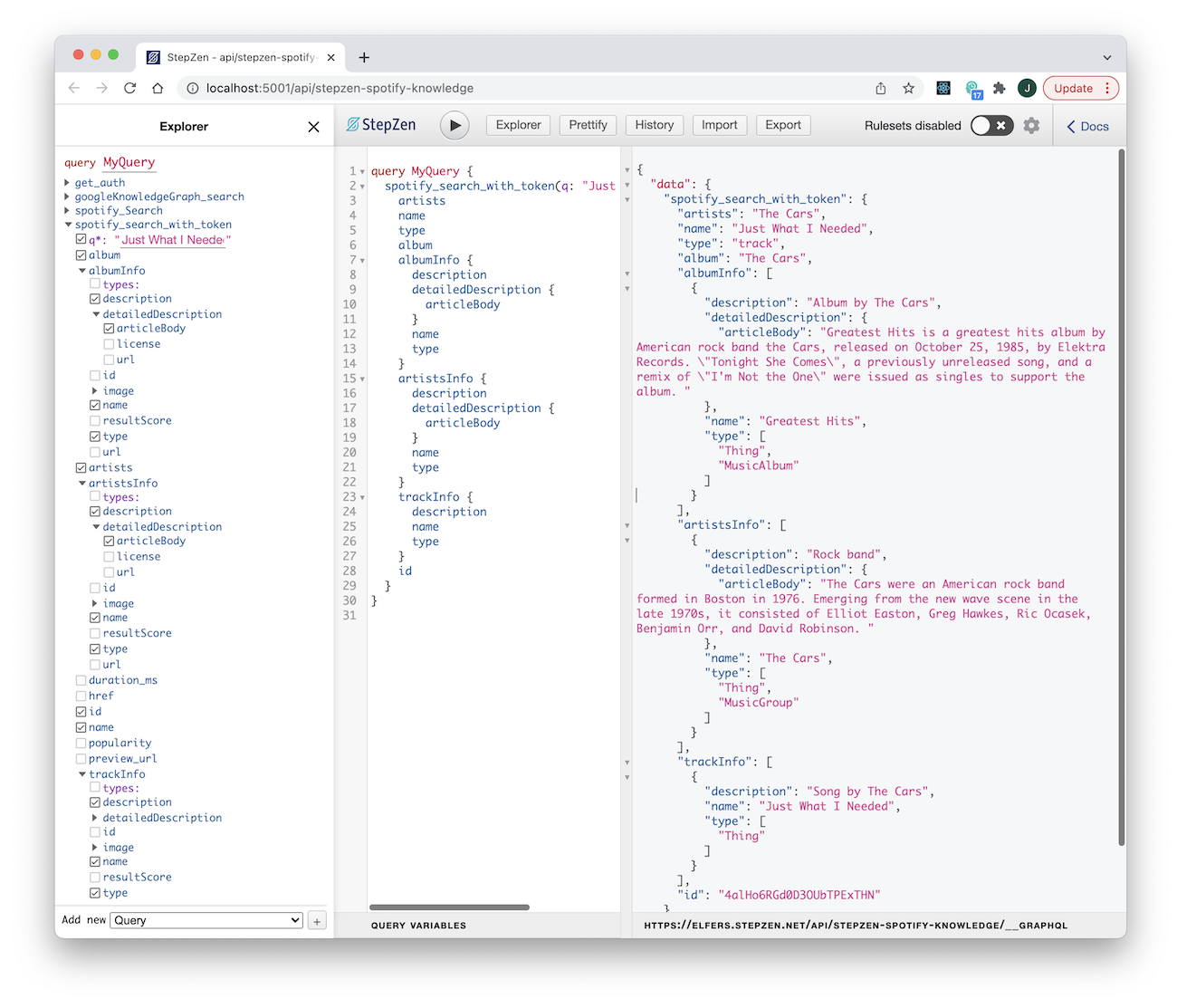Viewport: 1177px width, 1008px height.
Task: Check the preview_url field checkbox
Action: 81,758
